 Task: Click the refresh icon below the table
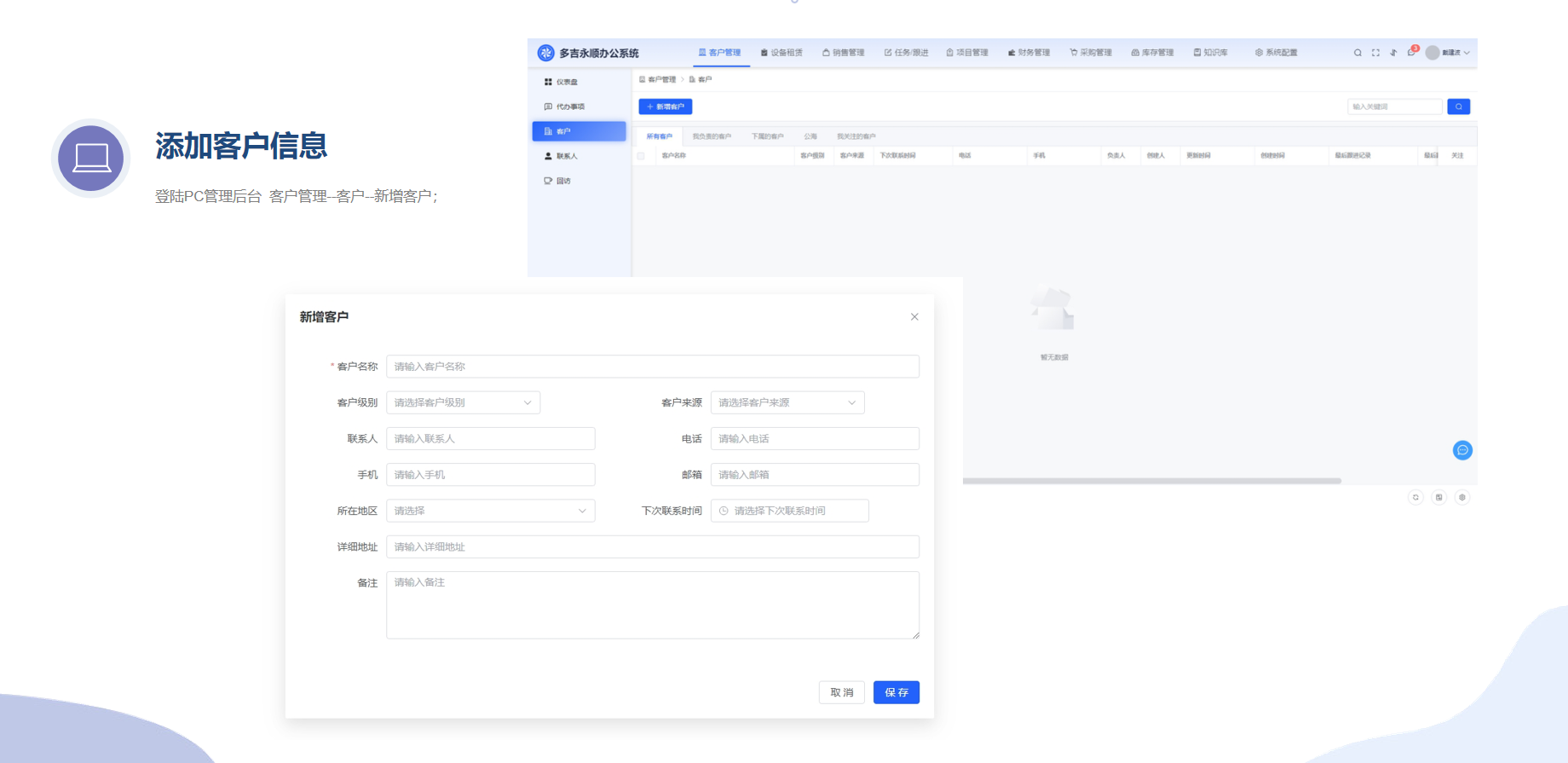click(1415, 497)
